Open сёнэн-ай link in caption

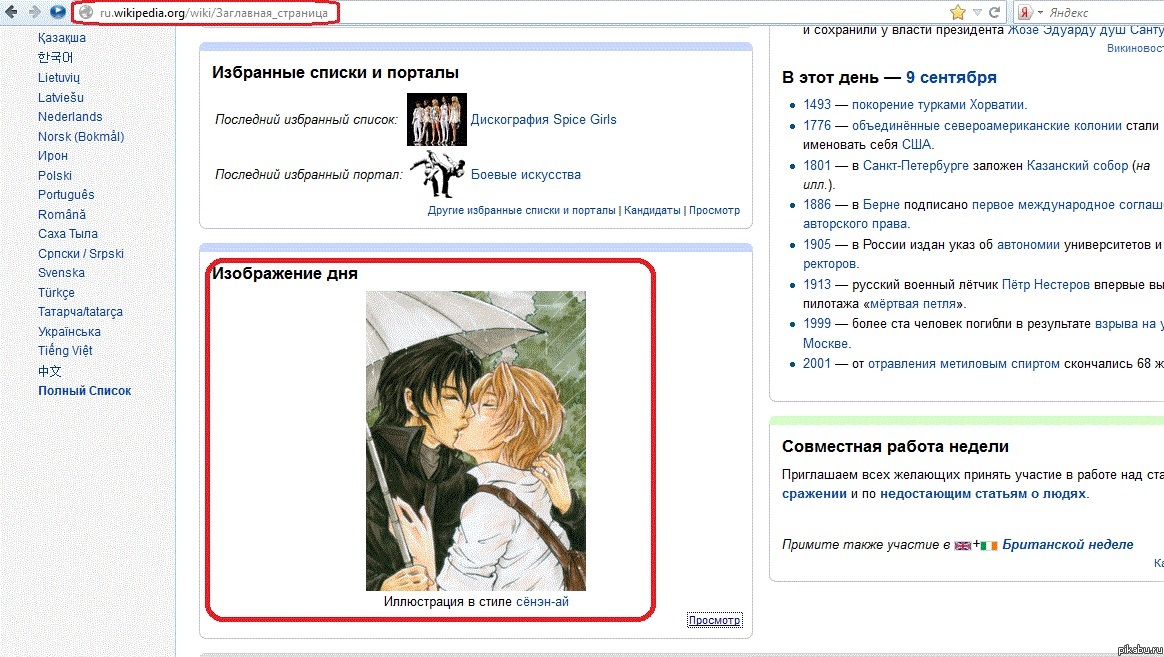point(542,602)
